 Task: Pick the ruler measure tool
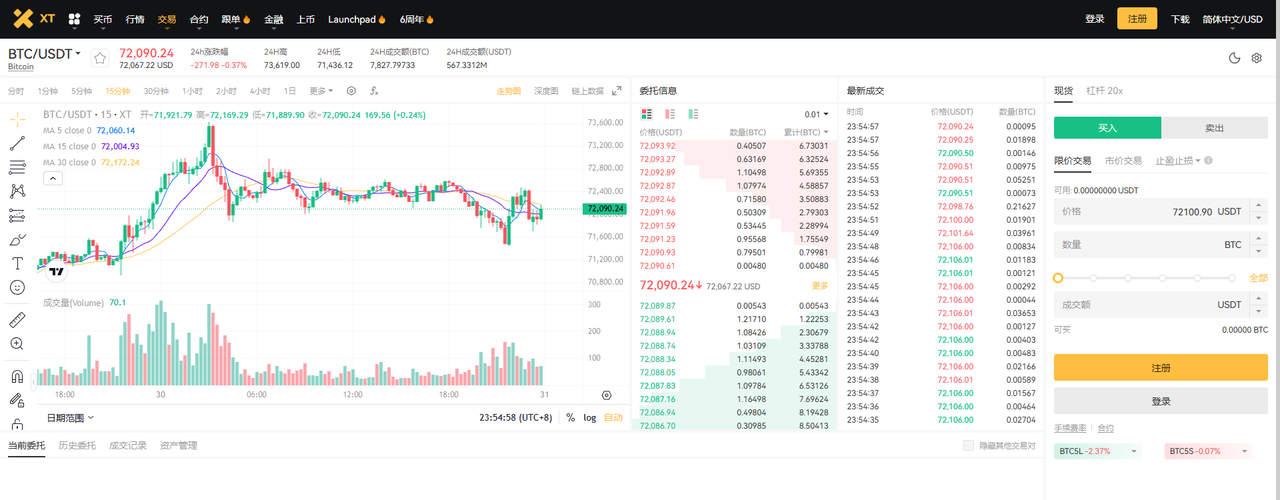coord(17,320)
